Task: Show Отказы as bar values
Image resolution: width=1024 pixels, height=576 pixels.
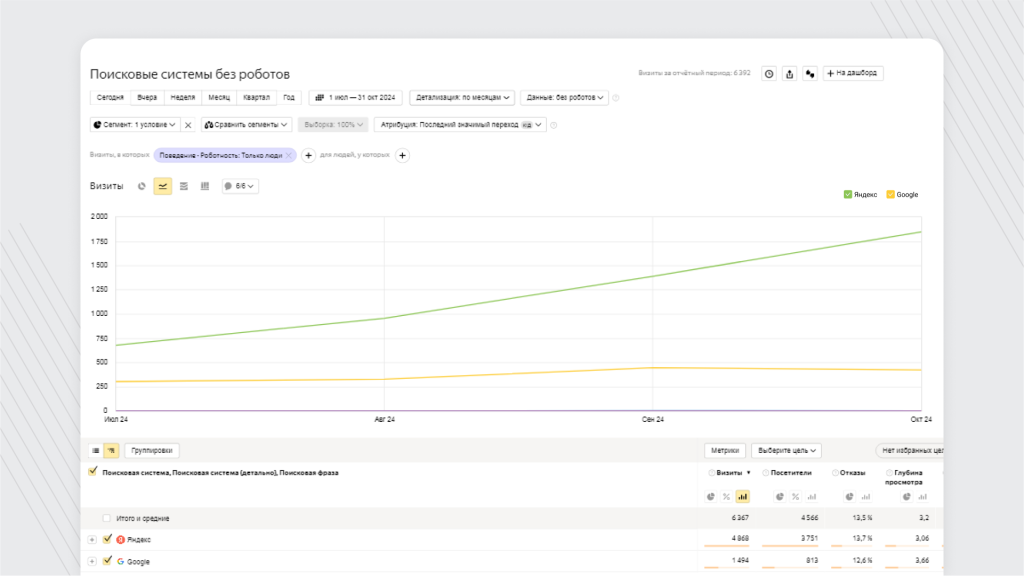Action: [866, 497]
